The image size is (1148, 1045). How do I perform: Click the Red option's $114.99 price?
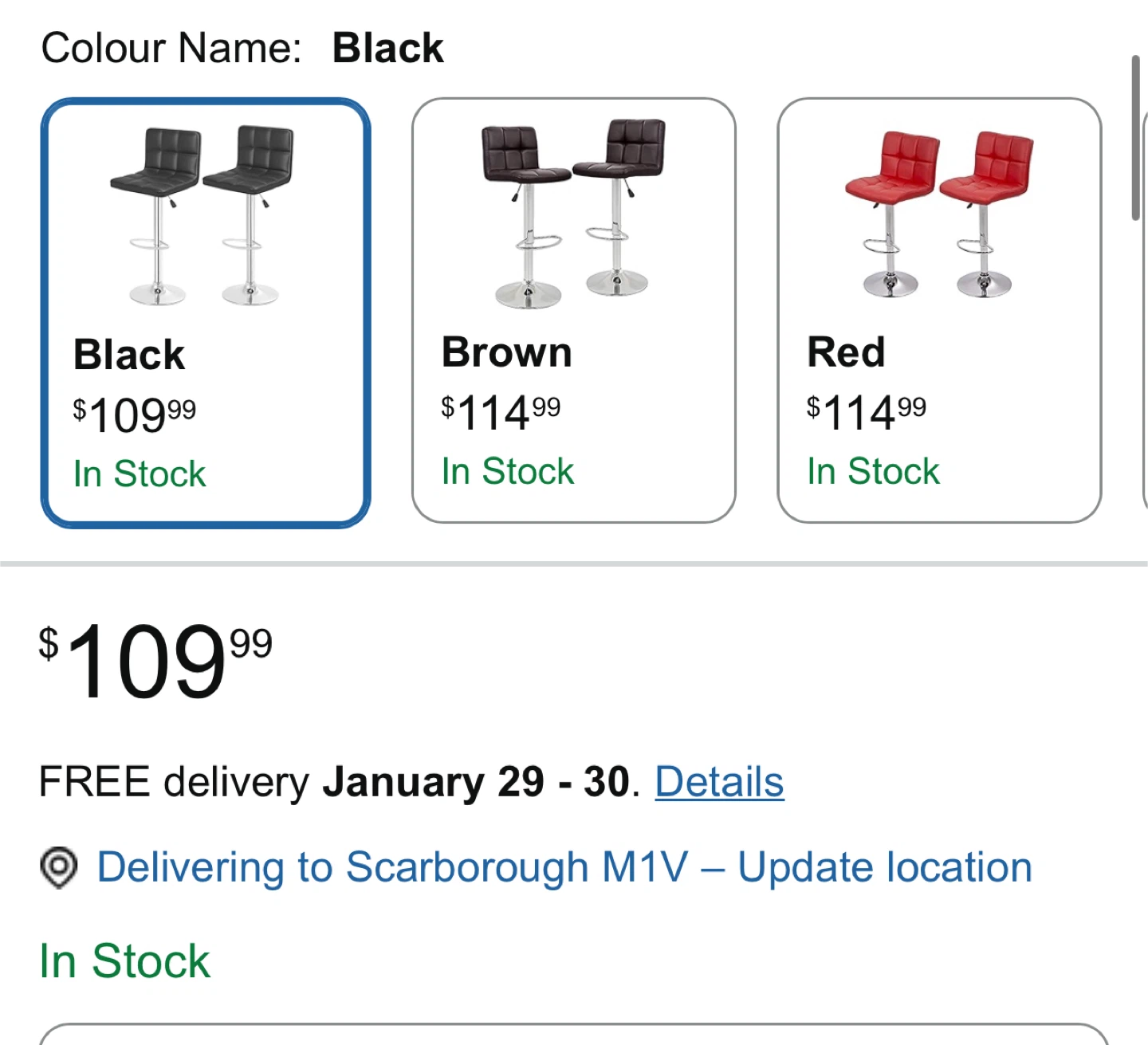pos(867,412)
